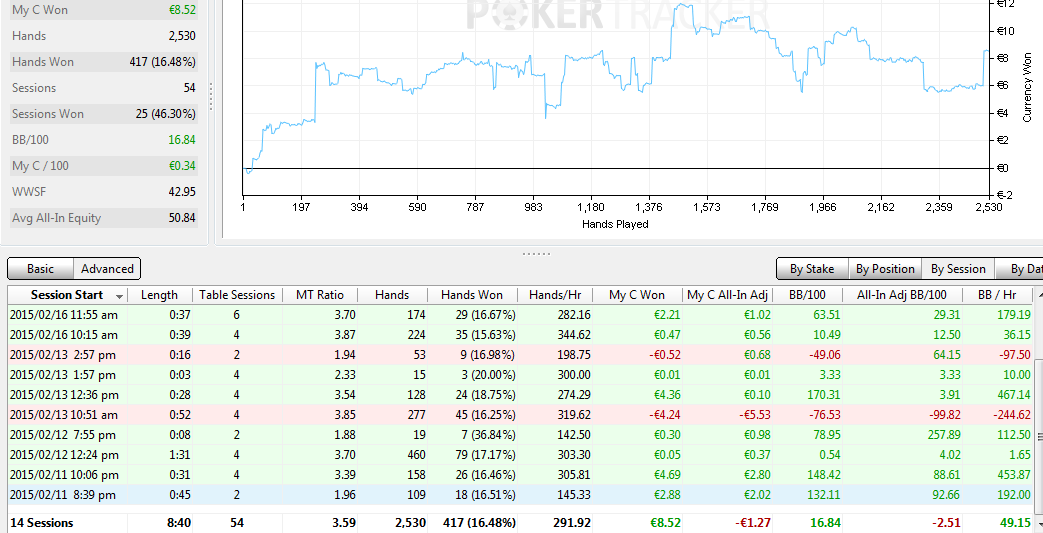Select session 2015/02/11 8:39 pm

tap(520, 494)
